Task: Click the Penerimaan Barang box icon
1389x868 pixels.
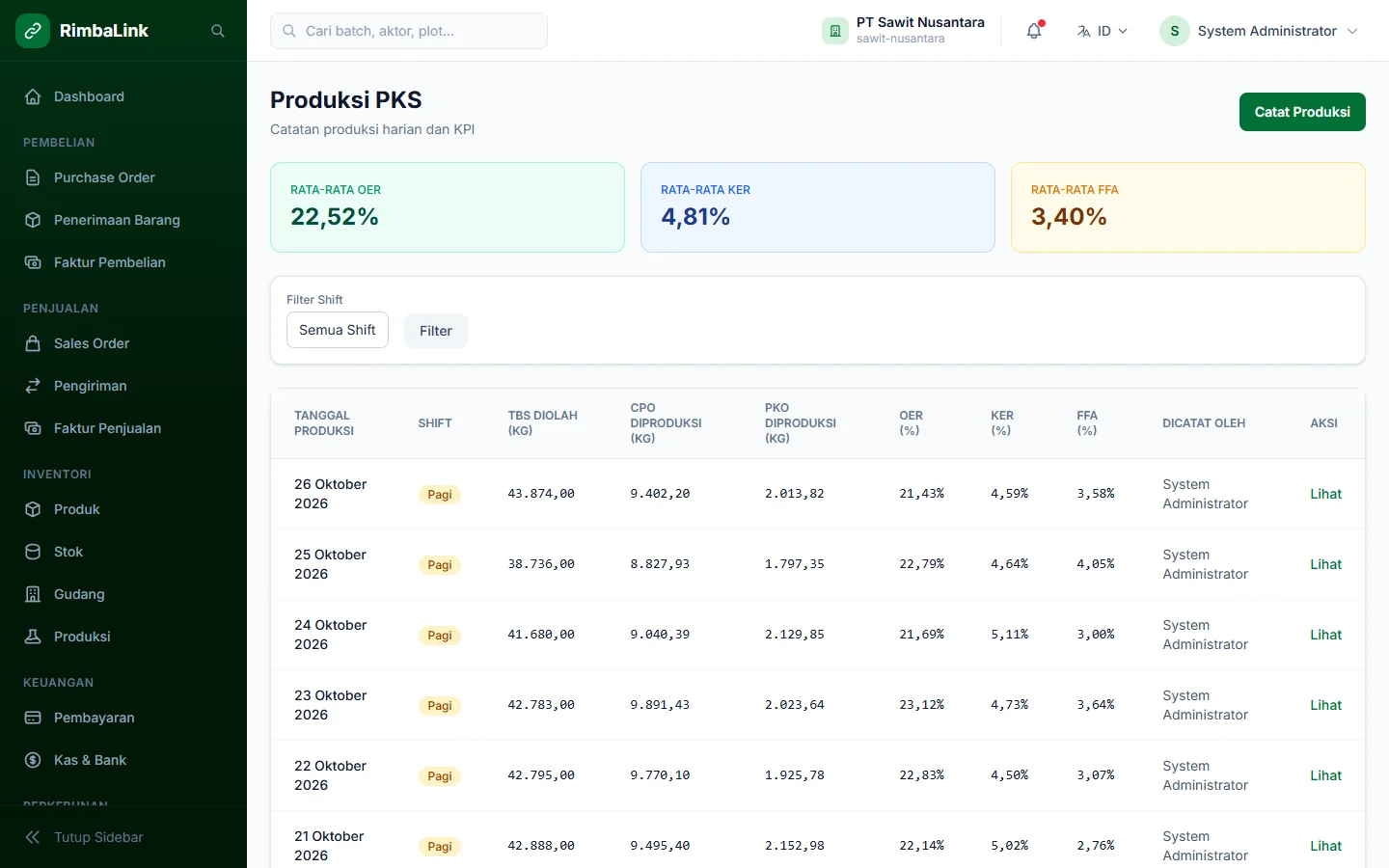Action: (33, 220)
